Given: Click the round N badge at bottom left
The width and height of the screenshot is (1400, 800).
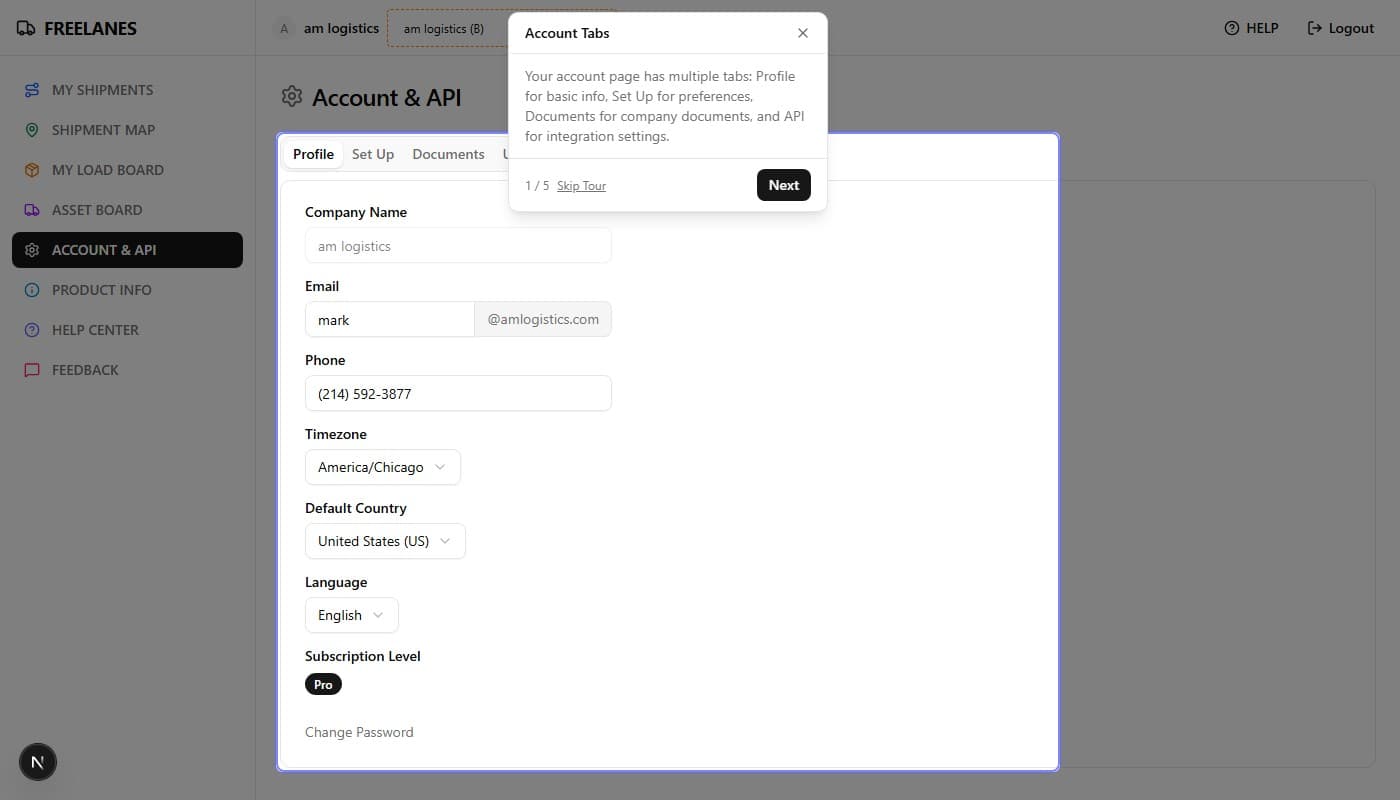Looking at the screenshot, I should [38, 762].
